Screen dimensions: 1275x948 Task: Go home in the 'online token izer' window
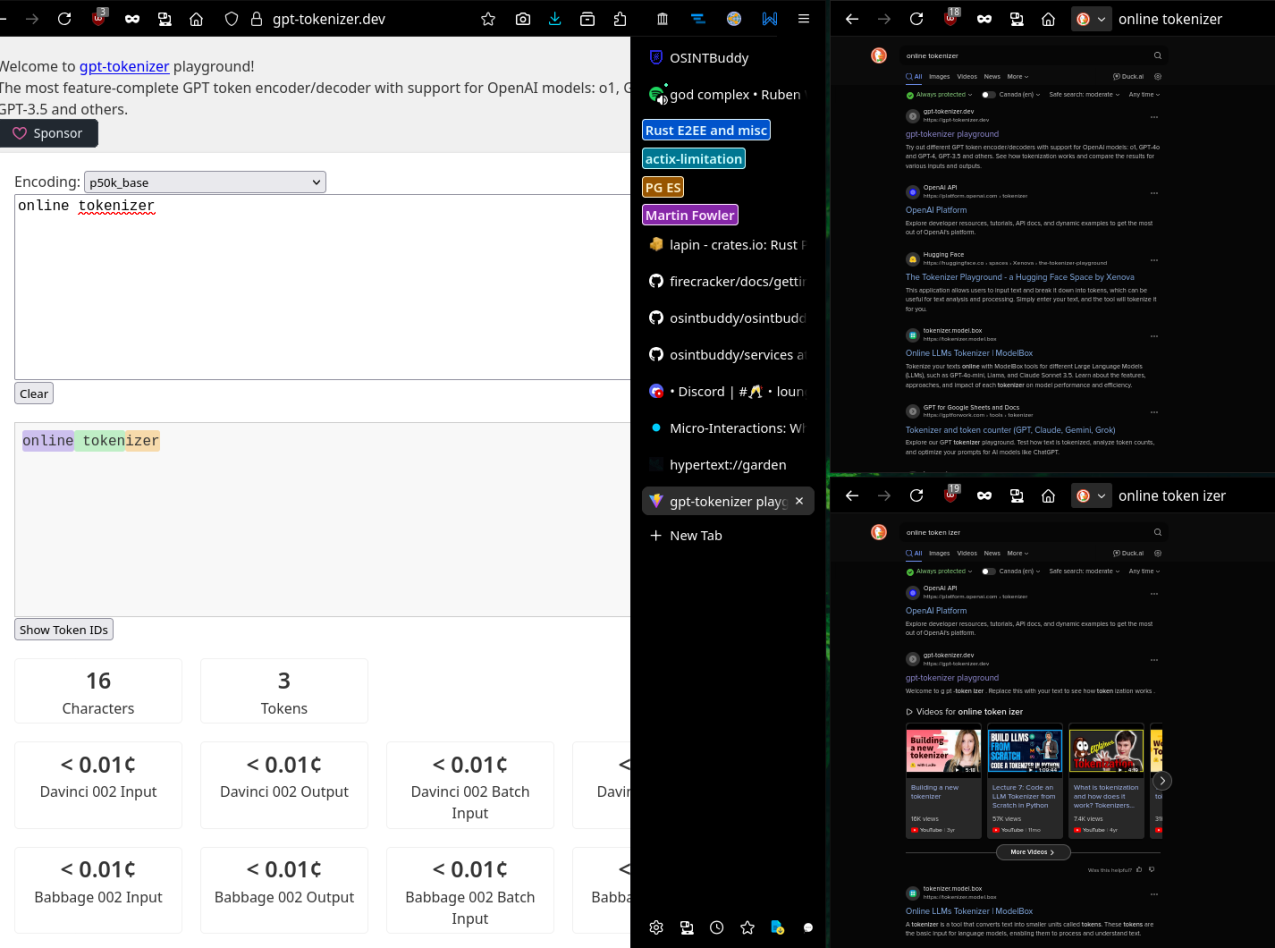1048,496
